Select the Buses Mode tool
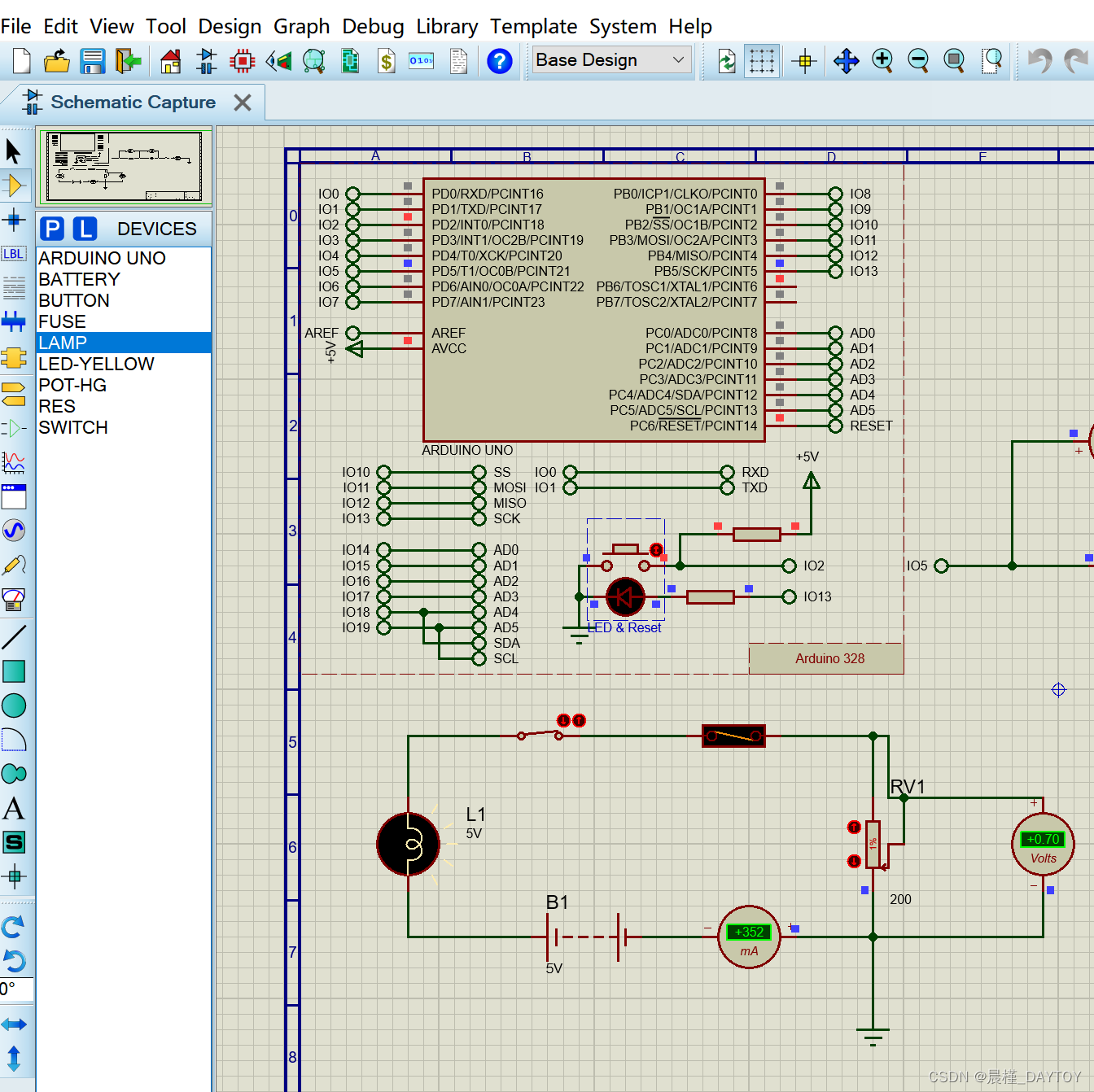The height and width of the screenshot is (1092, 1094). point(14,321)
